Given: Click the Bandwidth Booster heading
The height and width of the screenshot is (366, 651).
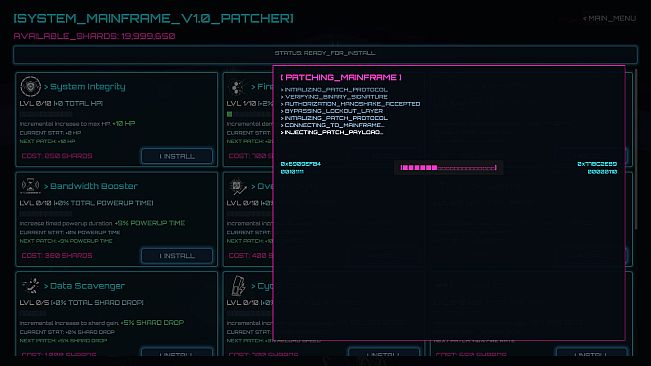Looking at the screenshot, I should click(x=91, y=186).
